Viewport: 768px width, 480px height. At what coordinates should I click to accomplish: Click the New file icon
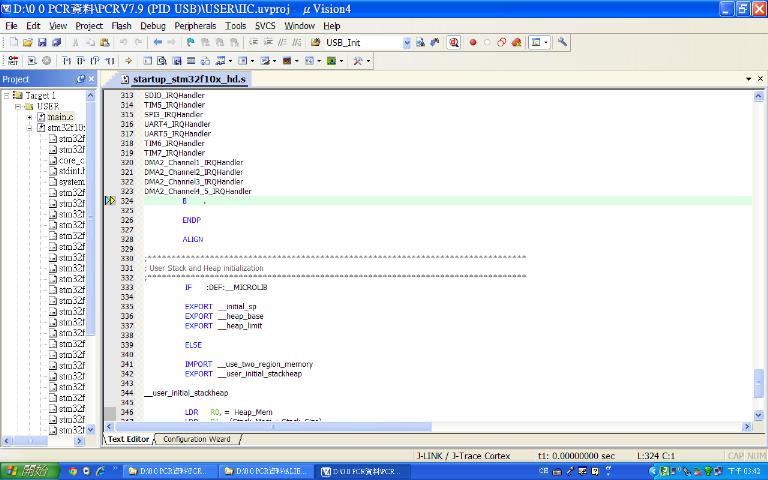coord(14,43)
